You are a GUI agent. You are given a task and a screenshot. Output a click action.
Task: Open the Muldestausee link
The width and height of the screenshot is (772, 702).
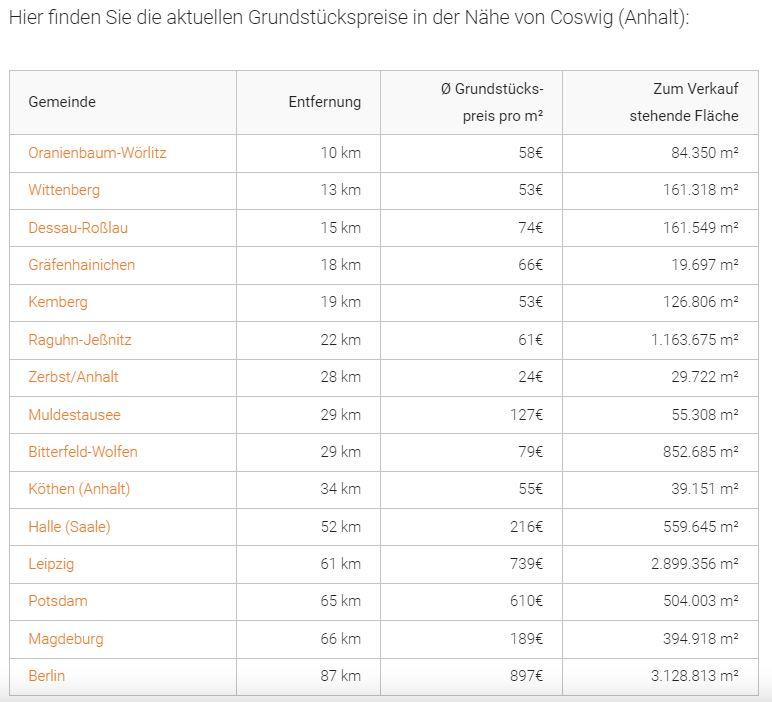click(74, 415)
